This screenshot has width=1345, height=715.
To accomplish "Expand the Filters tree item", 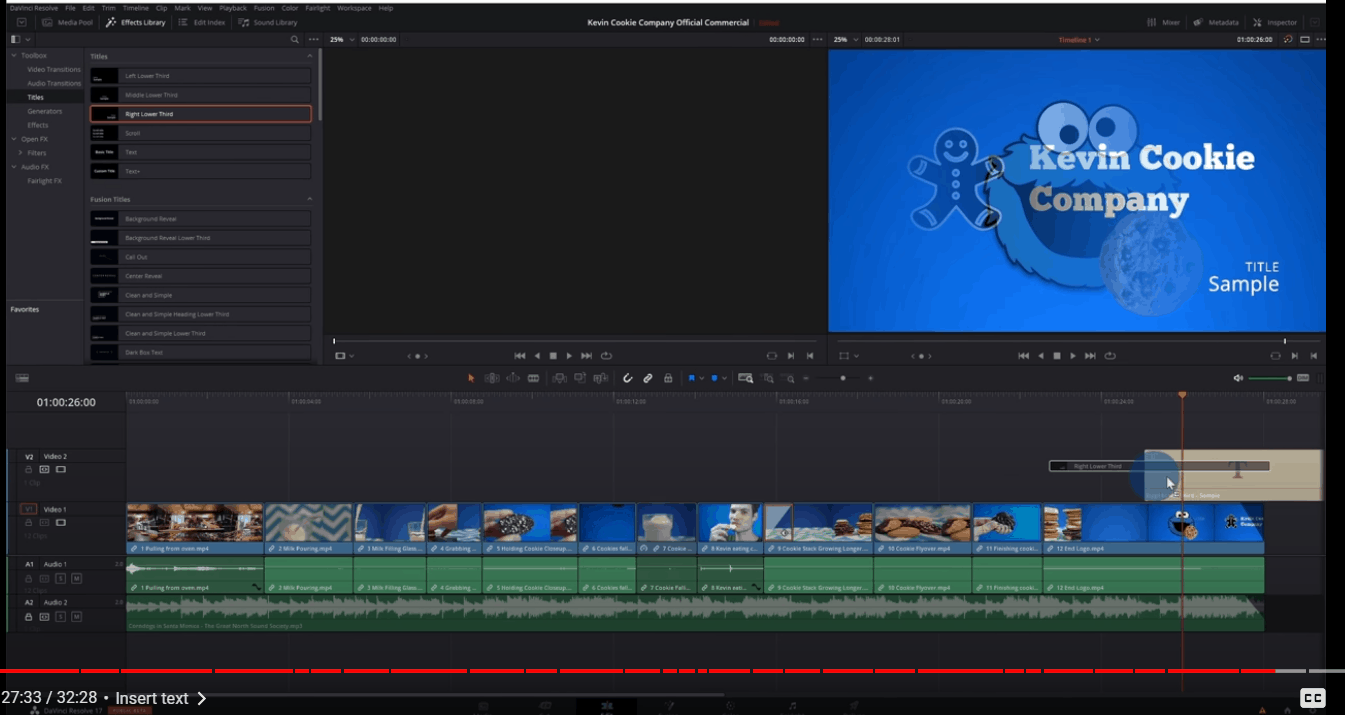I will tap(21, 153).
